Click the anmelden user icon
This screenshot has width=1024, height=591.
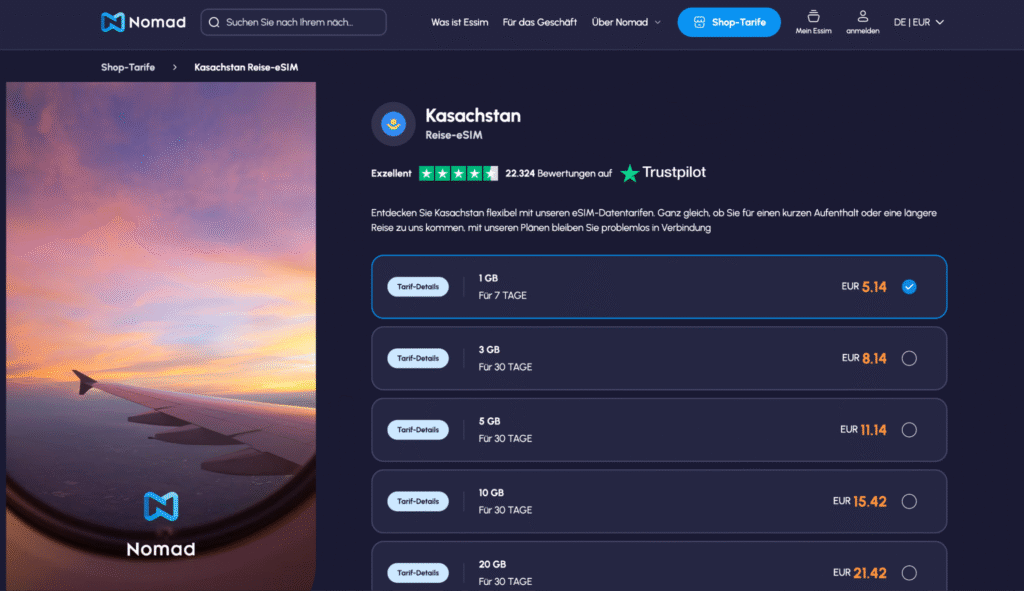tap(862, 18)
